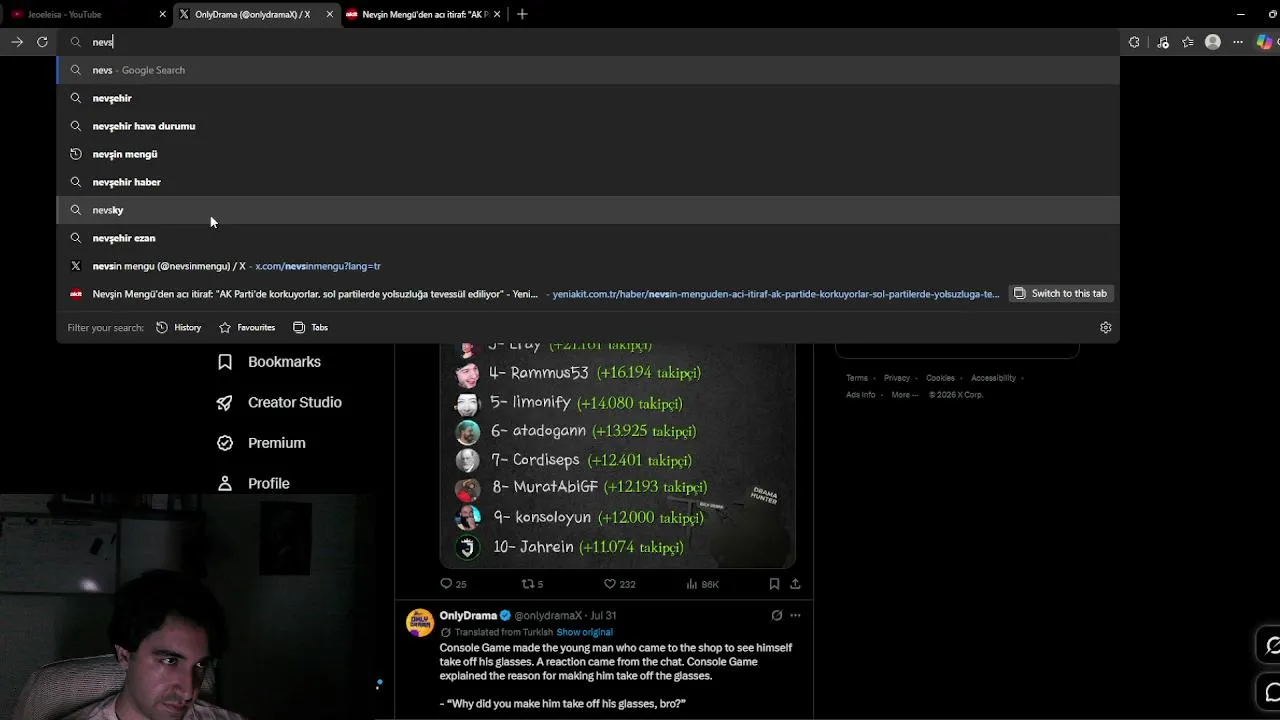This screenshot has height=720, width=1280.
Task: Click the Creator Studio rocket icon
Action: pyautogui.click(x=225, y=402)
